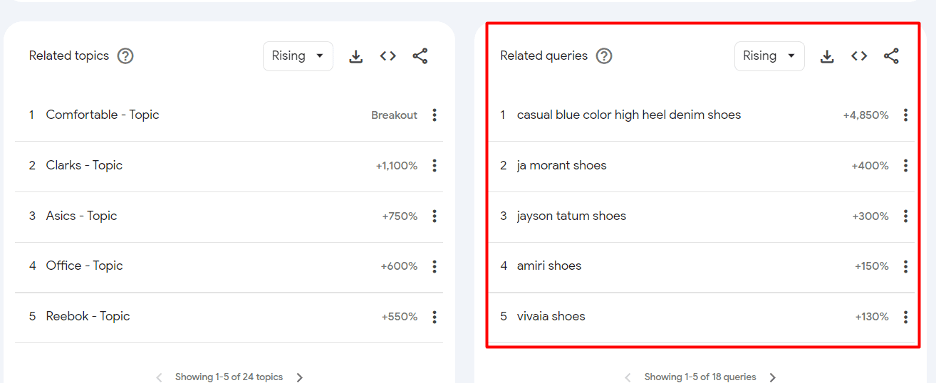Click the +1,100% value for Clarks

396,165
